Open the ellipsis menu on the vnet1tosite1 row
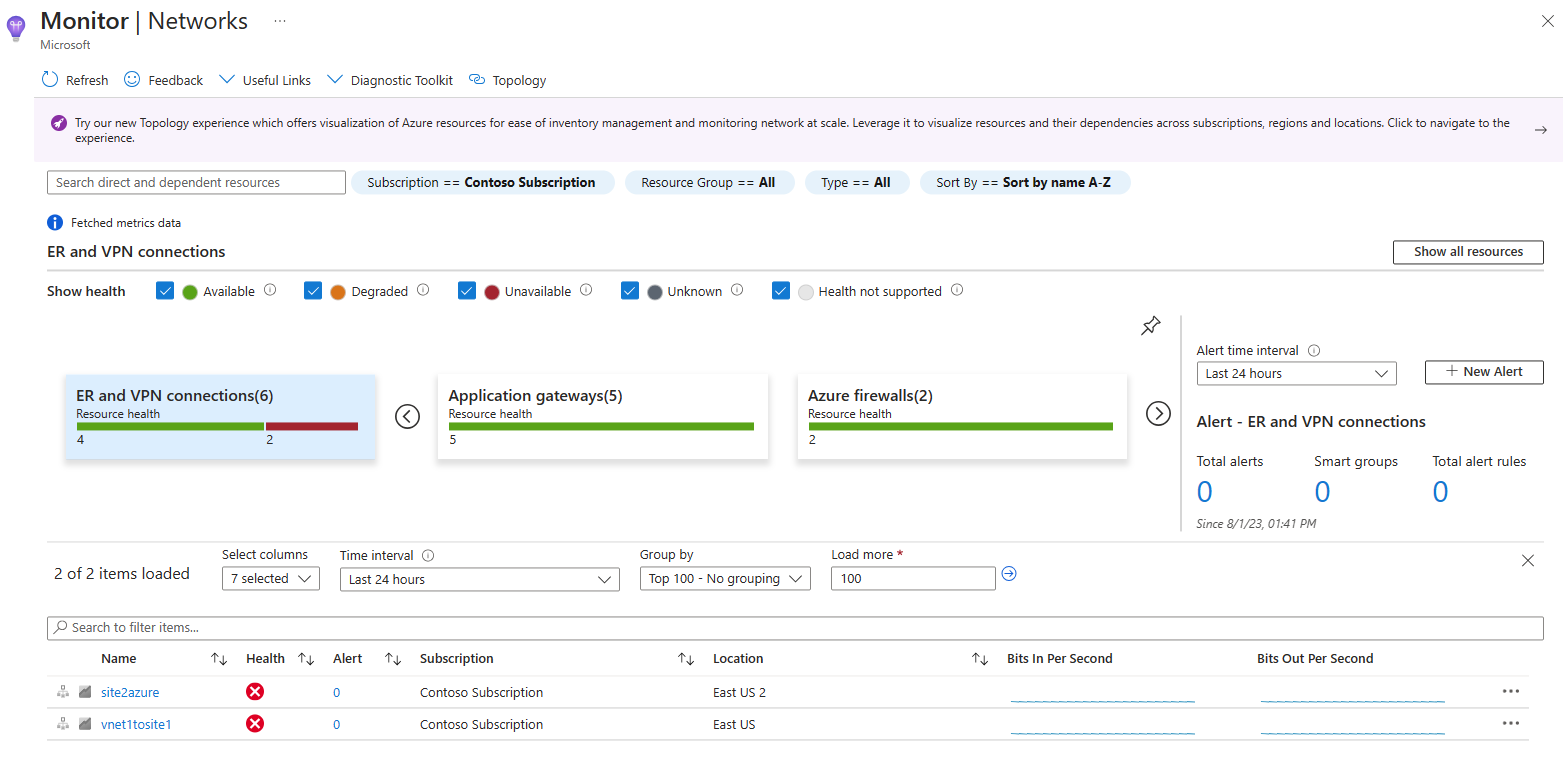The image size is (1563, 758). (1511, 723)
